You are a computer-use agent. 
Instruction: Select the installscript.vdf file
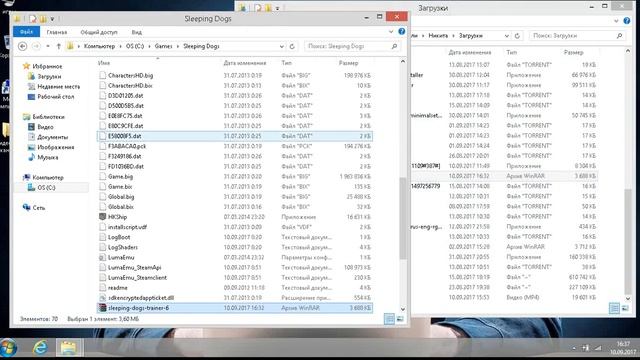pos(235,227)
